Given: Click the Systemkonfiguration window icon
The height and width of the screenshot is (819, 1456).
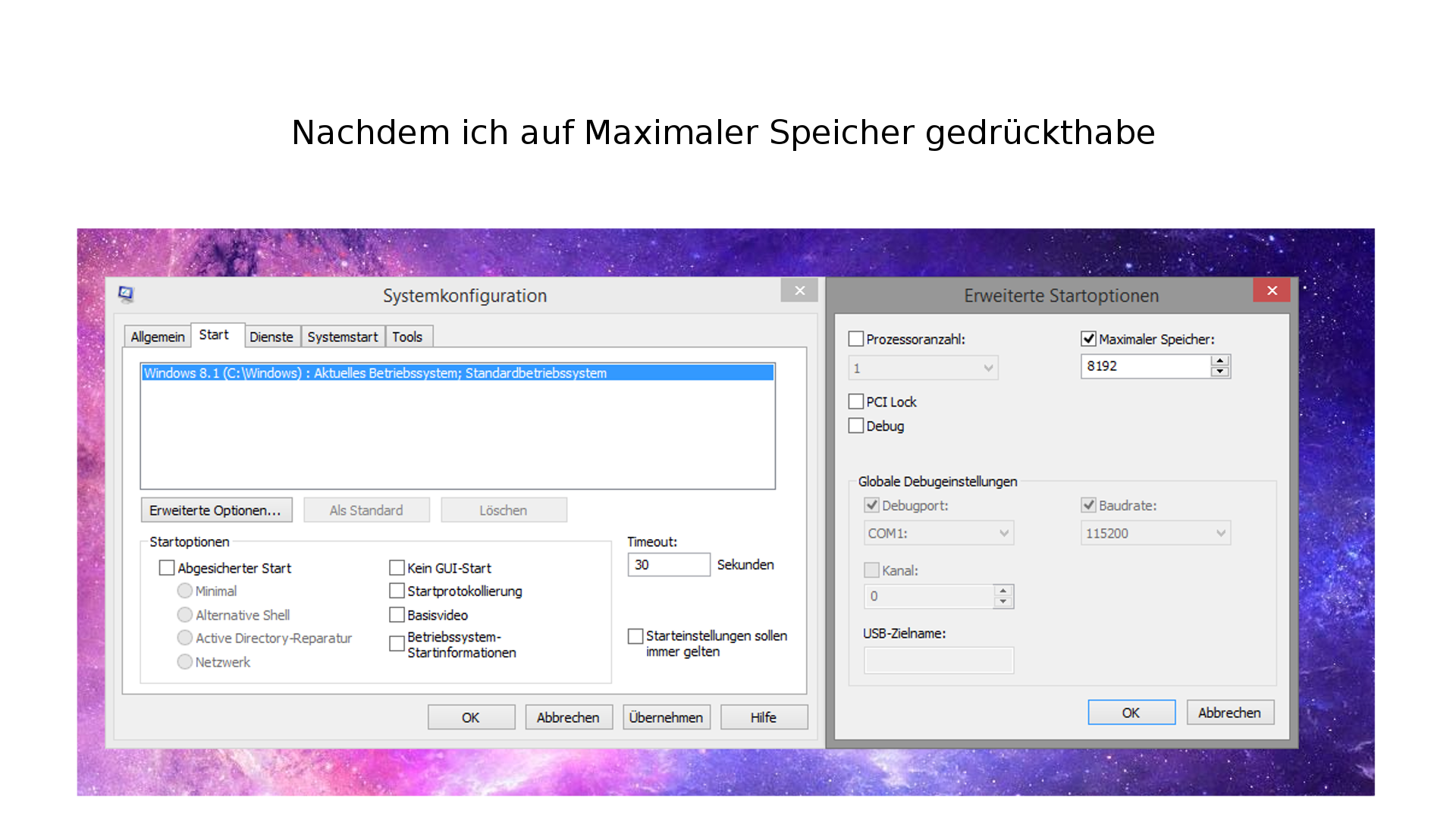Looking at the screenshot, I should 126,294.
